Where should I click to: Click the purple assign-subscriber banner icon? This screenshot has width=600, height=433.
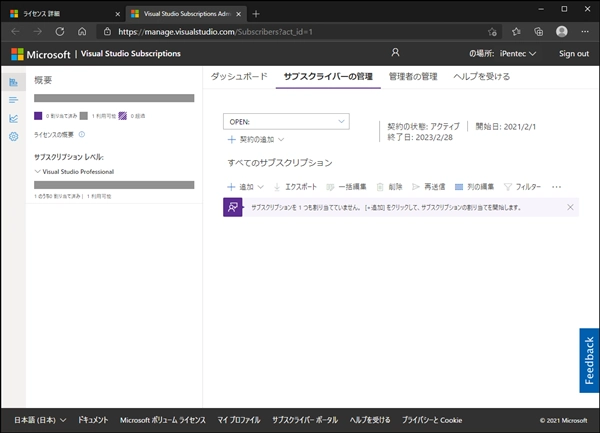click(x=233, y=207)
